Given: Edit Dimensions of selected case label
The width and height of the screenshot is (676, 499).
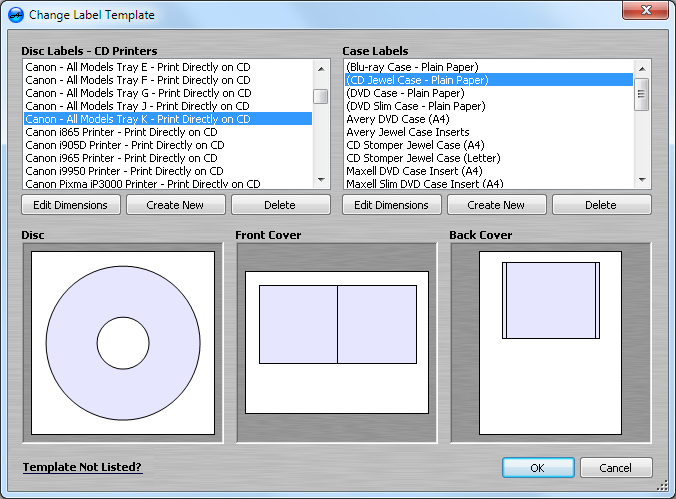Looking at the screenshot, I should tap(391, 205).
